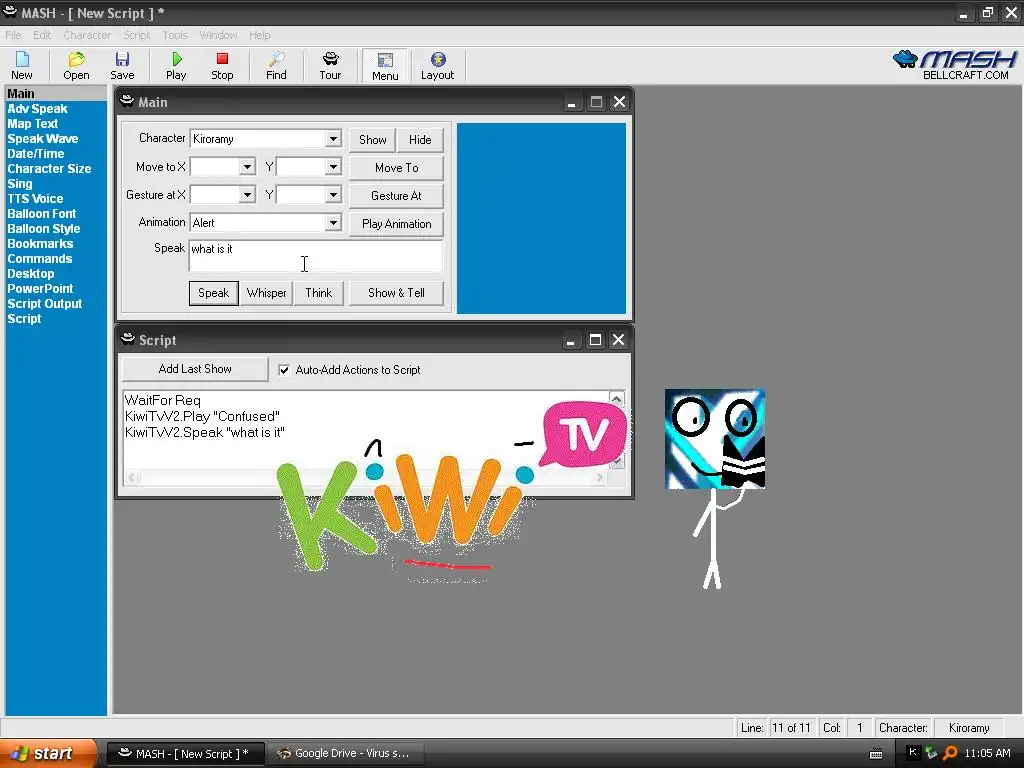Viewport: 1024px width, 768px height.
Task: Select Adv Speak in the sidebar
Action: tap(37, 109)
